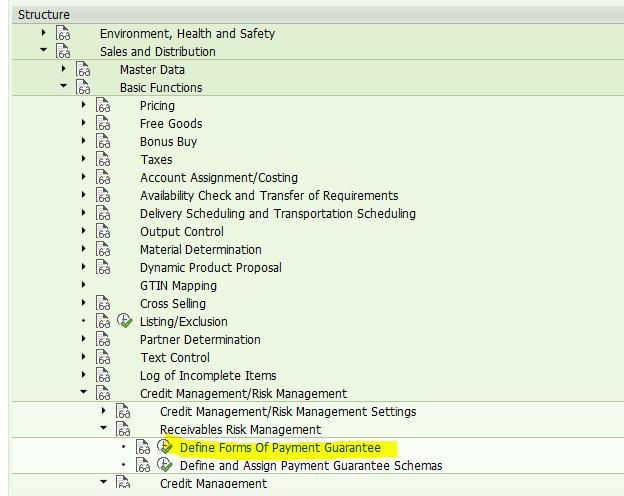Open documentation icon beside Cross Selling

point(103,303)
